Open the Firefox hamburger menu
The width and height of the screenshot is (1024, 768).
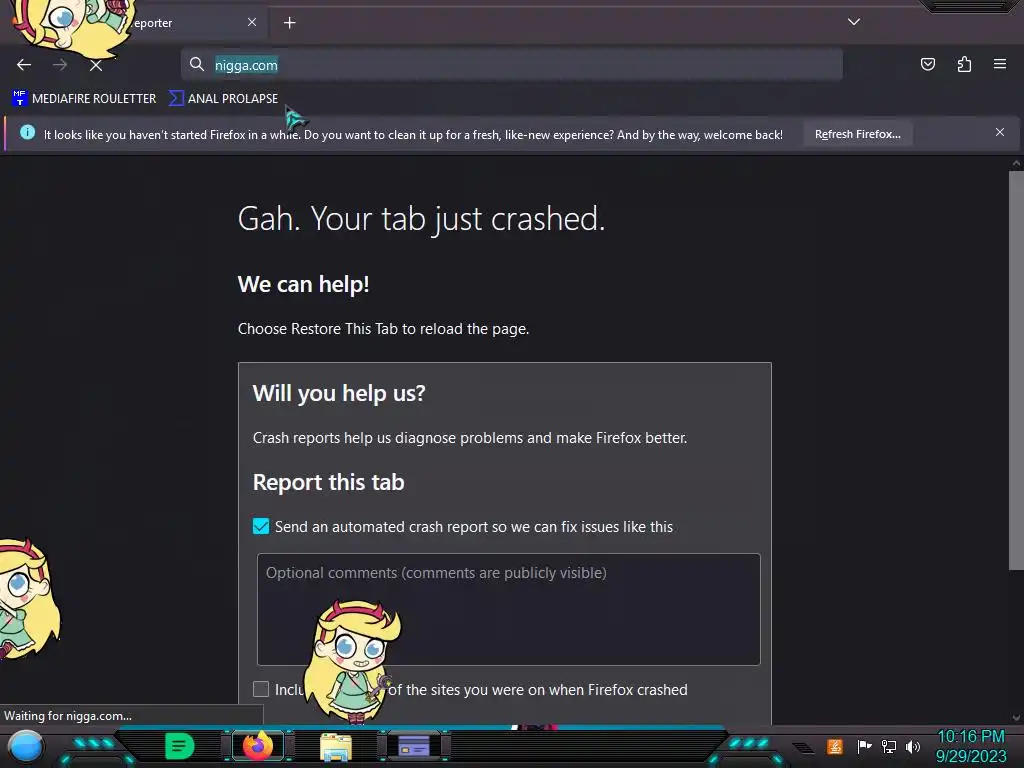click(1000, 64)
